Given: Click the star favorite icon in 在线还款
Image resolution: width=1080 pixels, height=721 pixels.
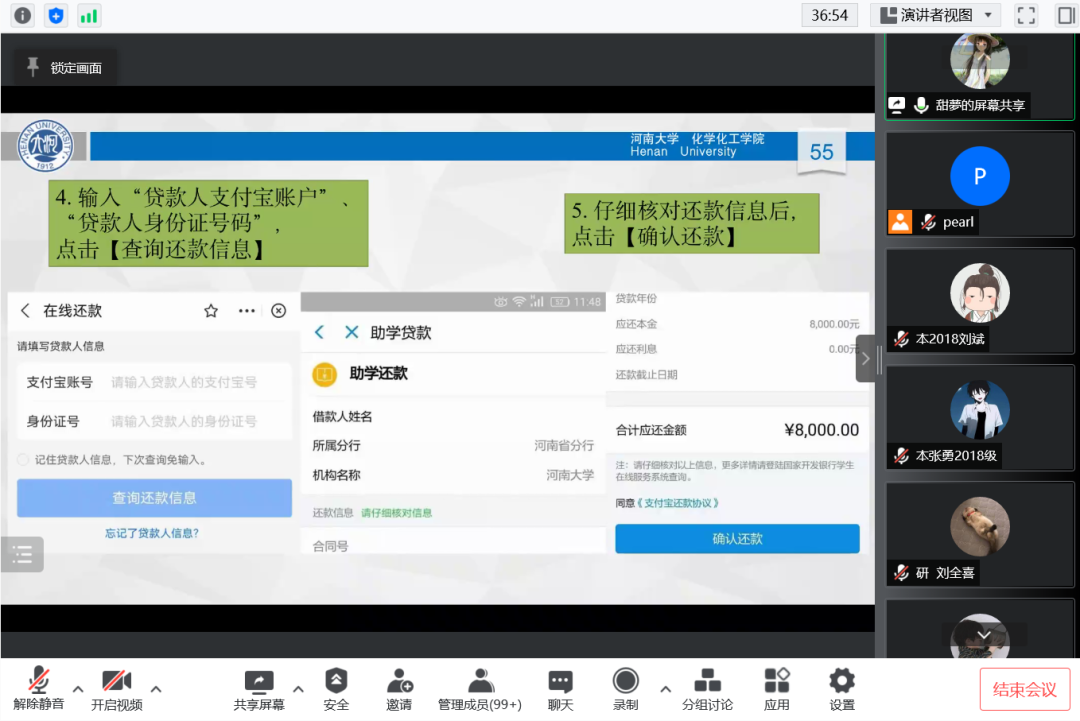Looking at the screenshot, I should (211, 311).
